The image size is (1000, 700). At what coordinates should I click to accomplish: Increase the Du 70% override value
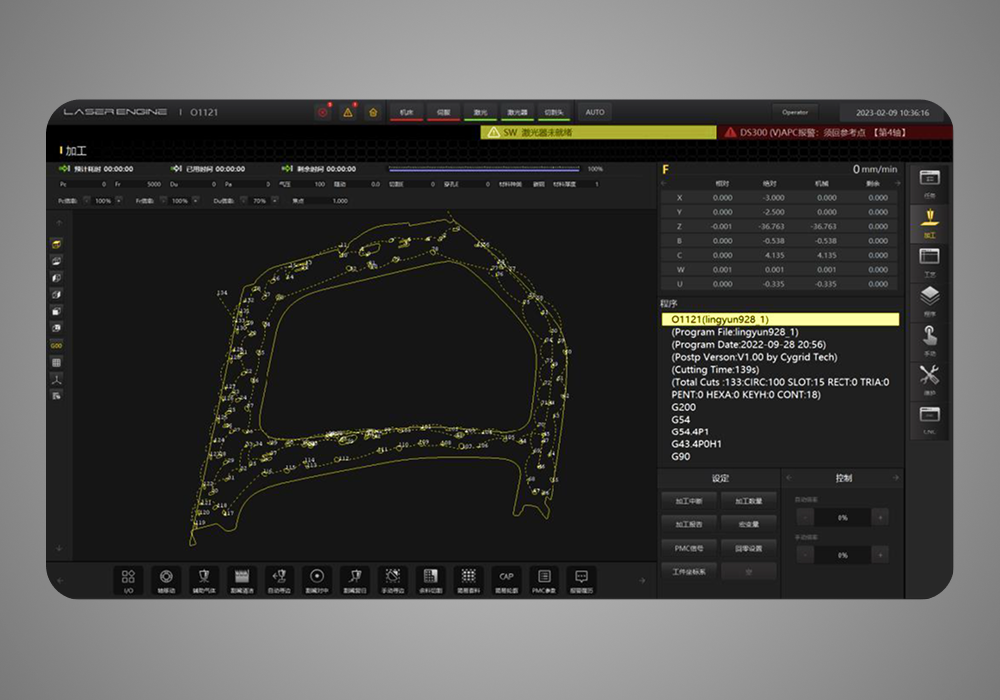(275, 200)
